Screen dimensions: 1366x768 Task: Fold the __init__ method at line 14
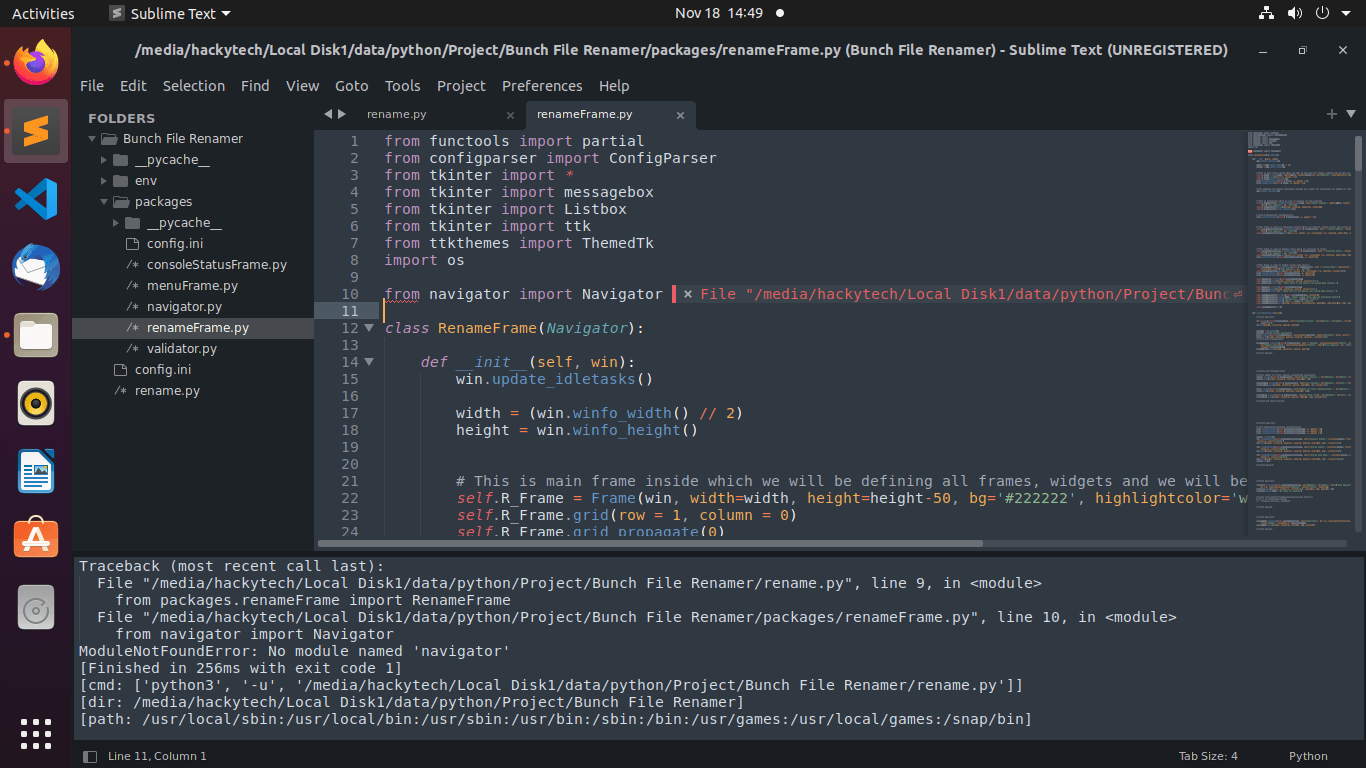[368, 362]
